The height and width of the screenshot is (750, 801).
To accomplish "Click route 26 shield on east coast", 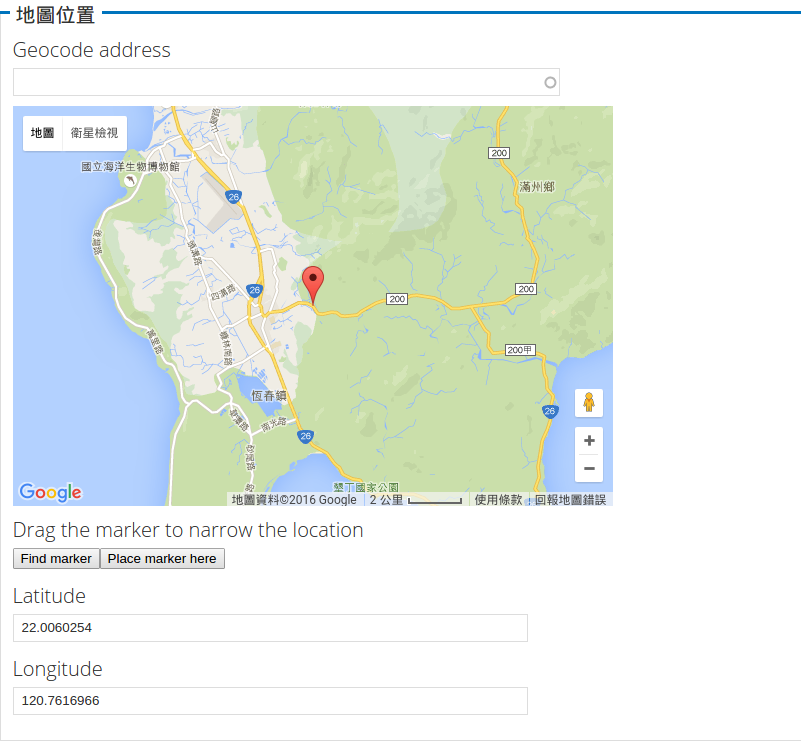I will coord(550,411).
